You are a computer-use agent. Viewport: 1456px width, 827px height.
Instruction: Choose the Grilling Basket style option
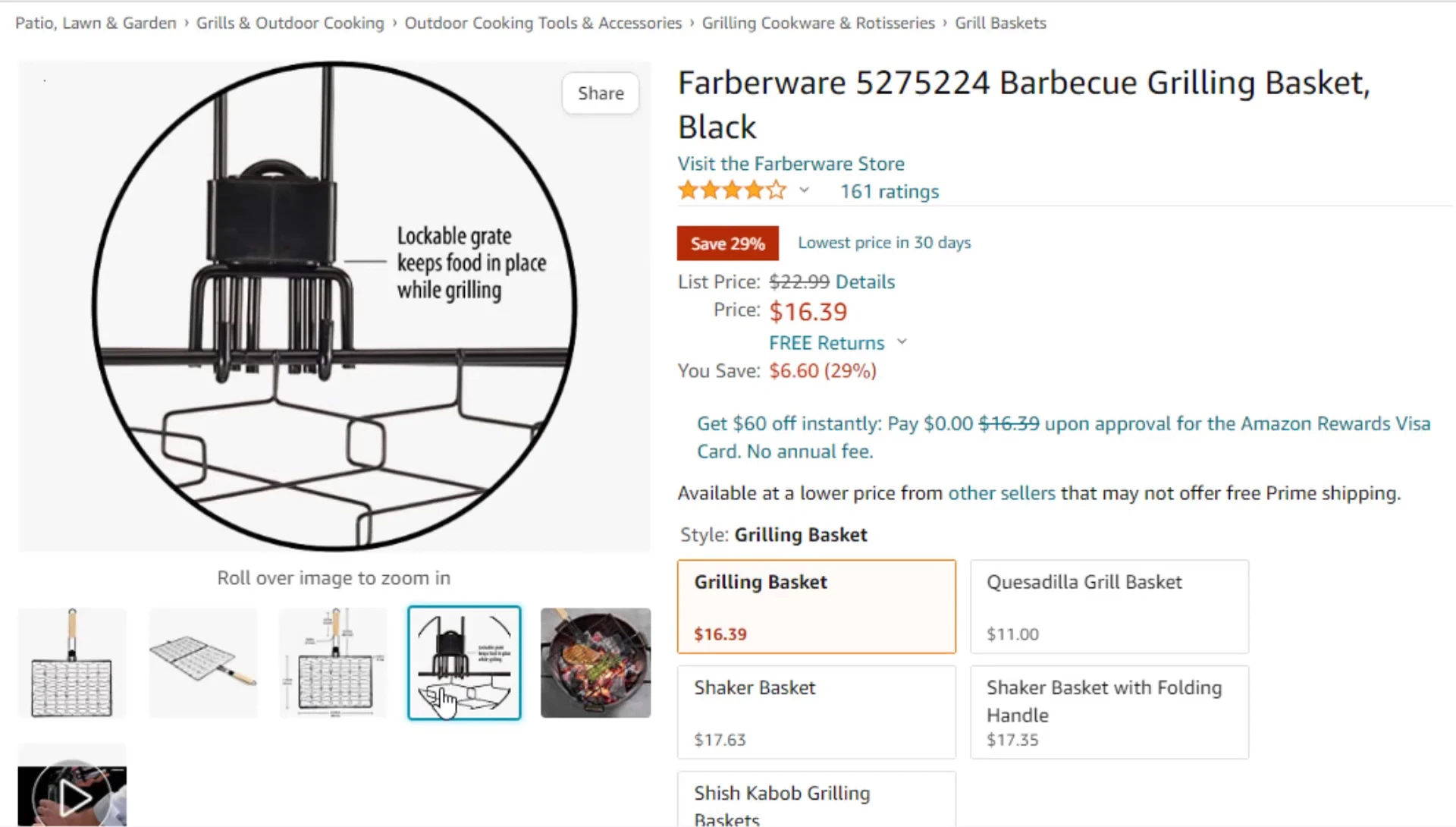817,607
